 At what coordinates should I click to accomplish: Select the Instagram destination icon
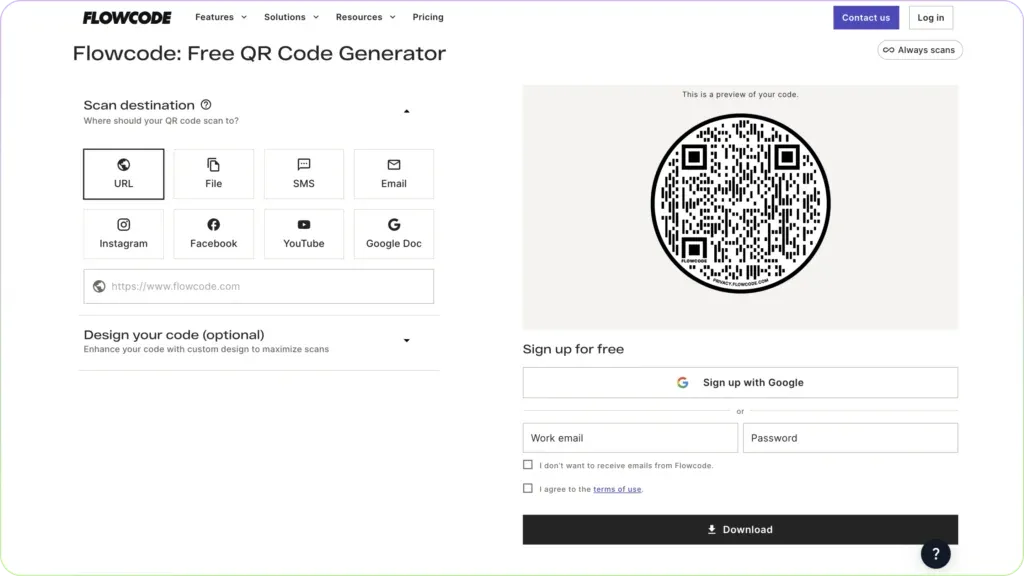(123, 233)
